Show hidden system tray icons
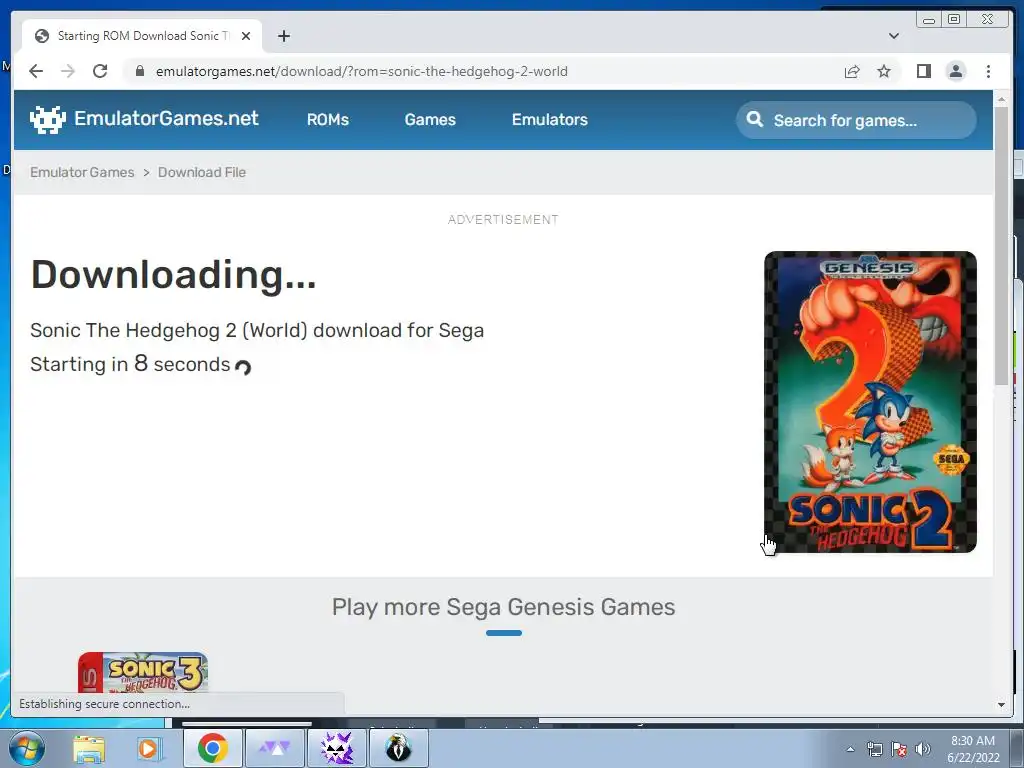Screen dimensions: 1024x768 [850, 749]
